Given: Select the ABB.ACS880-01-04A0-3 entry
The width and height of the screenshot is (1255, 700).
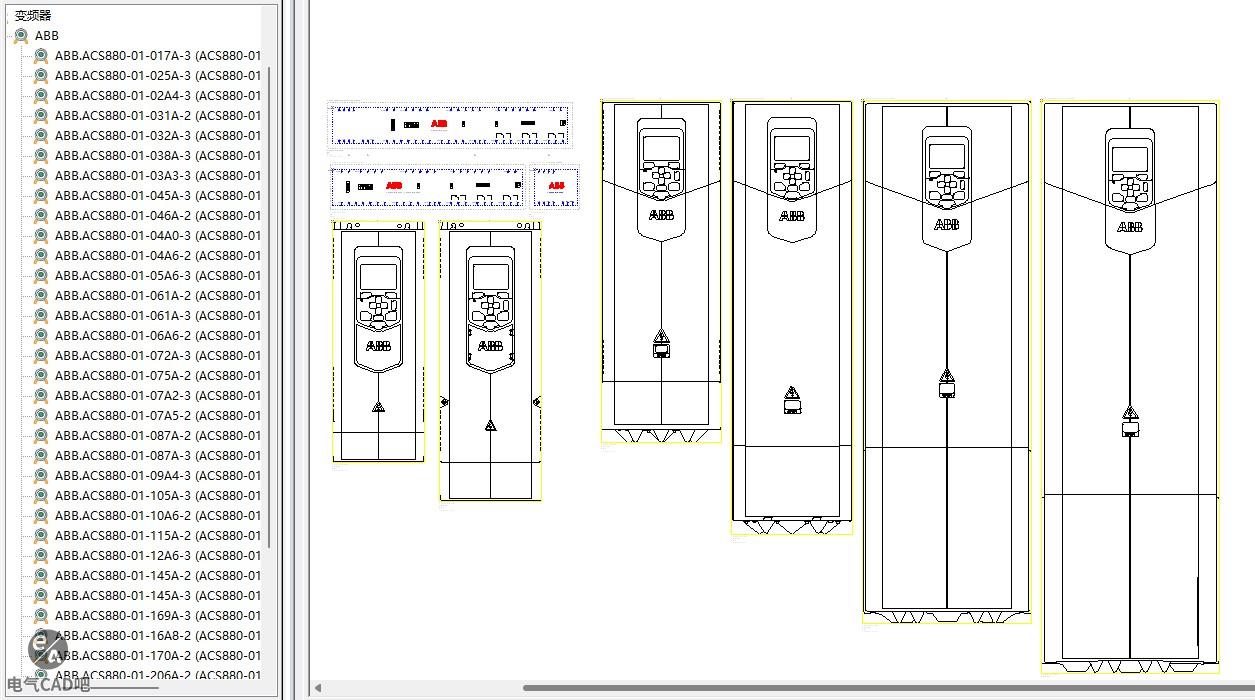Looking at the screenshot, I should pyautogui.click(x=158, y=235).
